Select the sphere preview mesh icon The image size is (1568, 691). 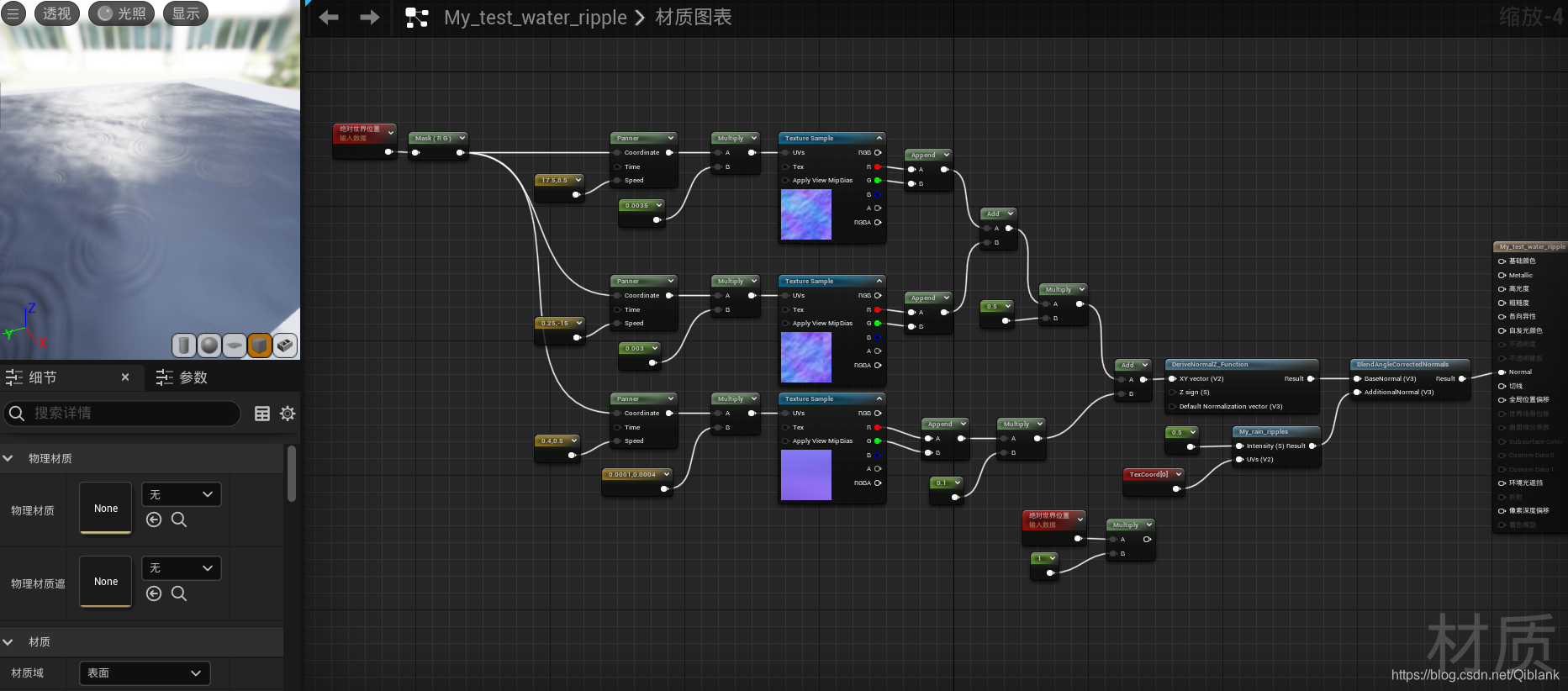point(209,345)
